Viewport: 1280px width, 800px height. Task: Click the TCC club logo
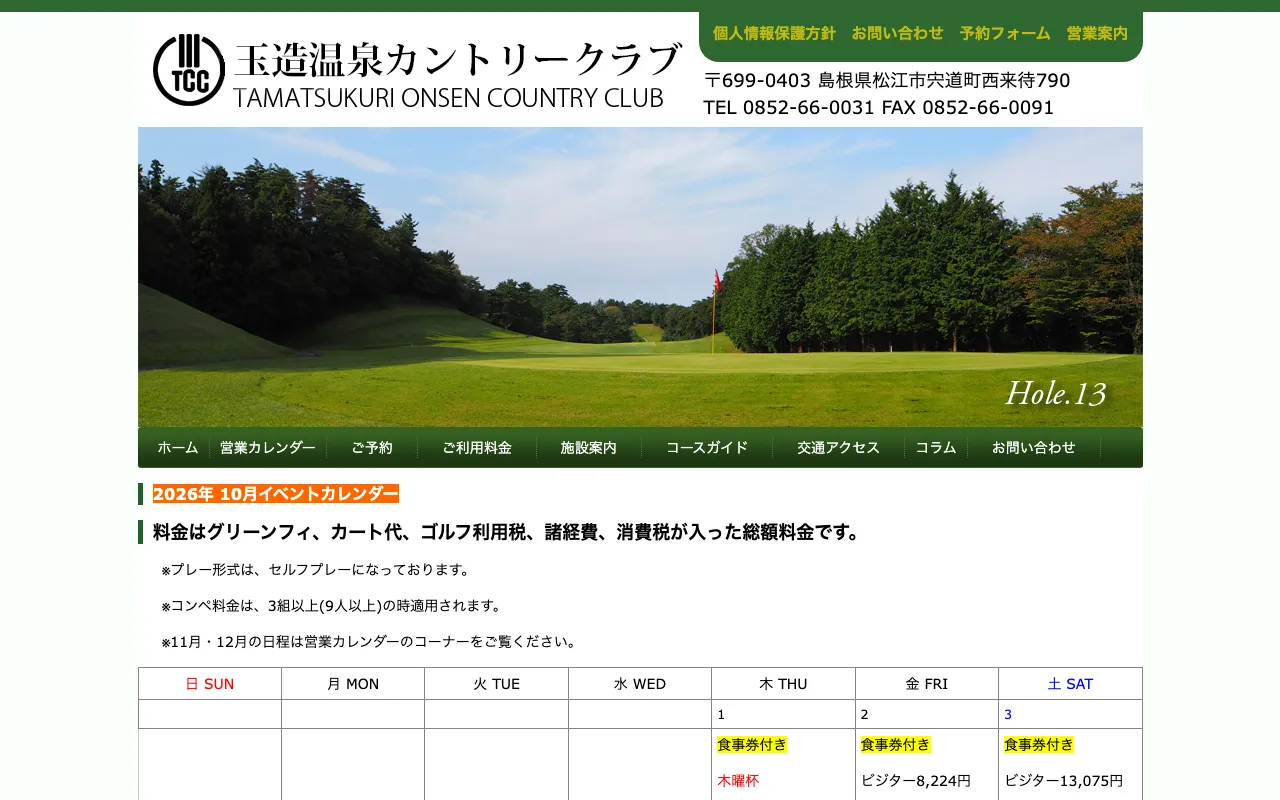click(x=189, y=70)
